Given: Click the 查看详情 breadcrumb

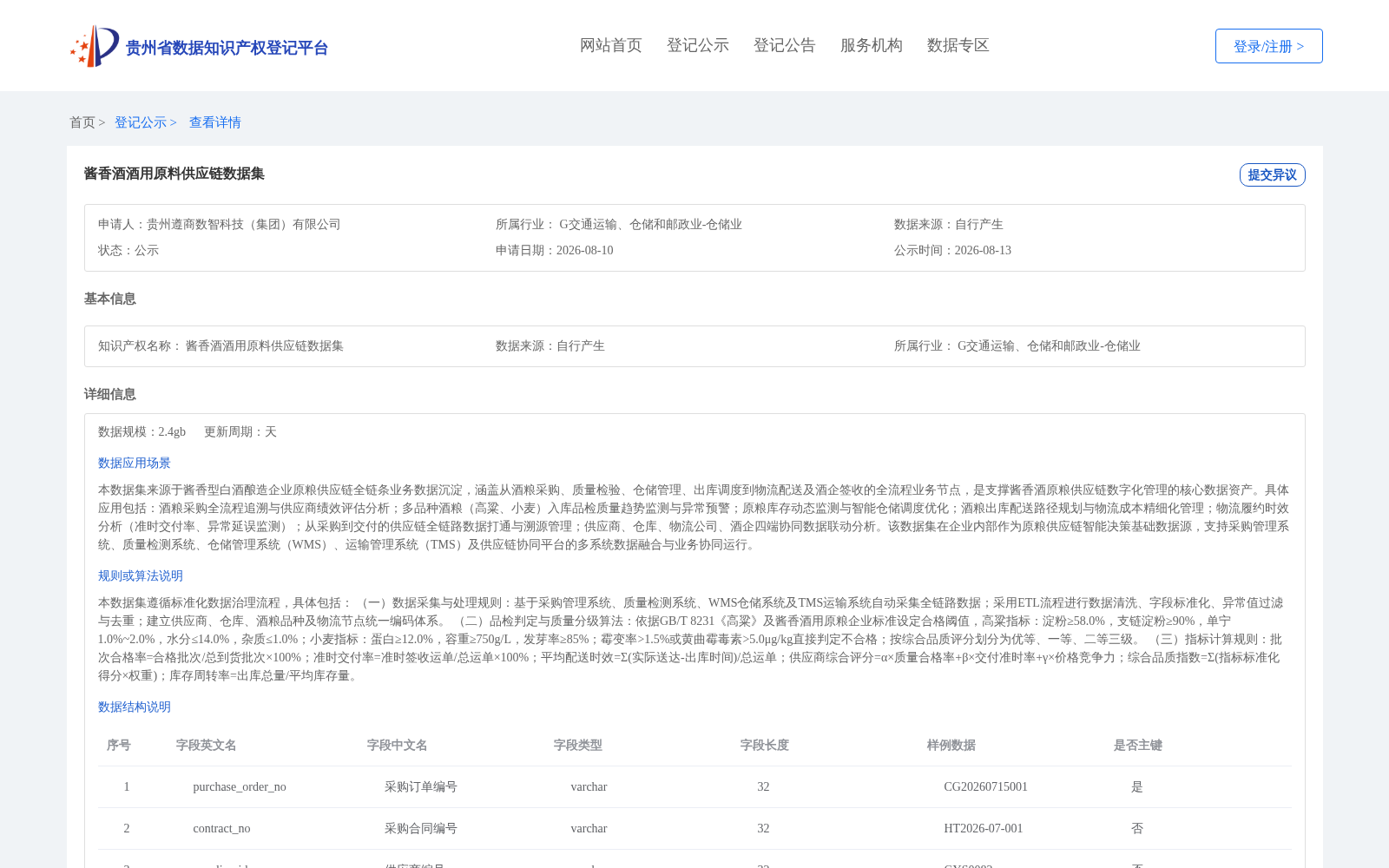Looking at the screenshot, I should 215,122.
